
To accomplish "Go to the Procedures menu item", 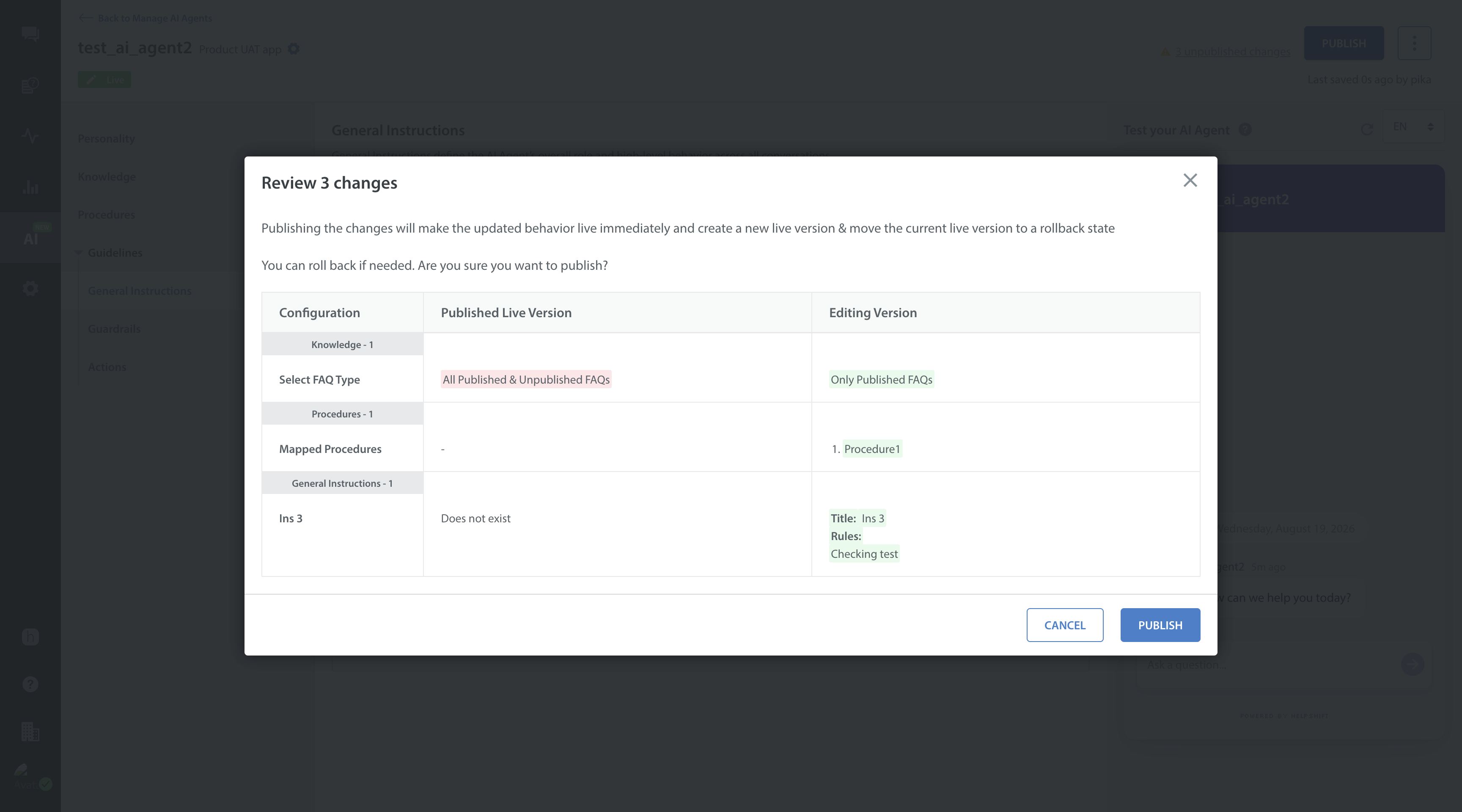I will point(106,214).
